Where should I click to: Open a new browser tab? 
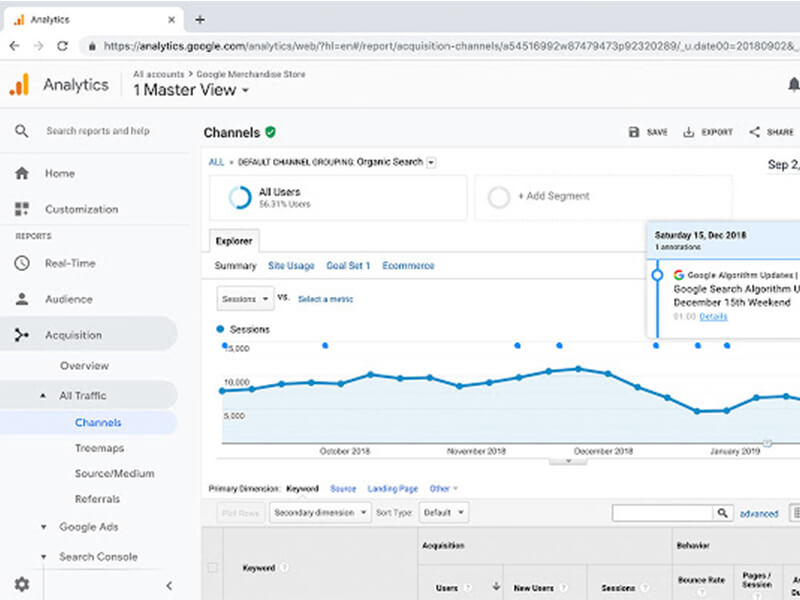tap(200, 19)
